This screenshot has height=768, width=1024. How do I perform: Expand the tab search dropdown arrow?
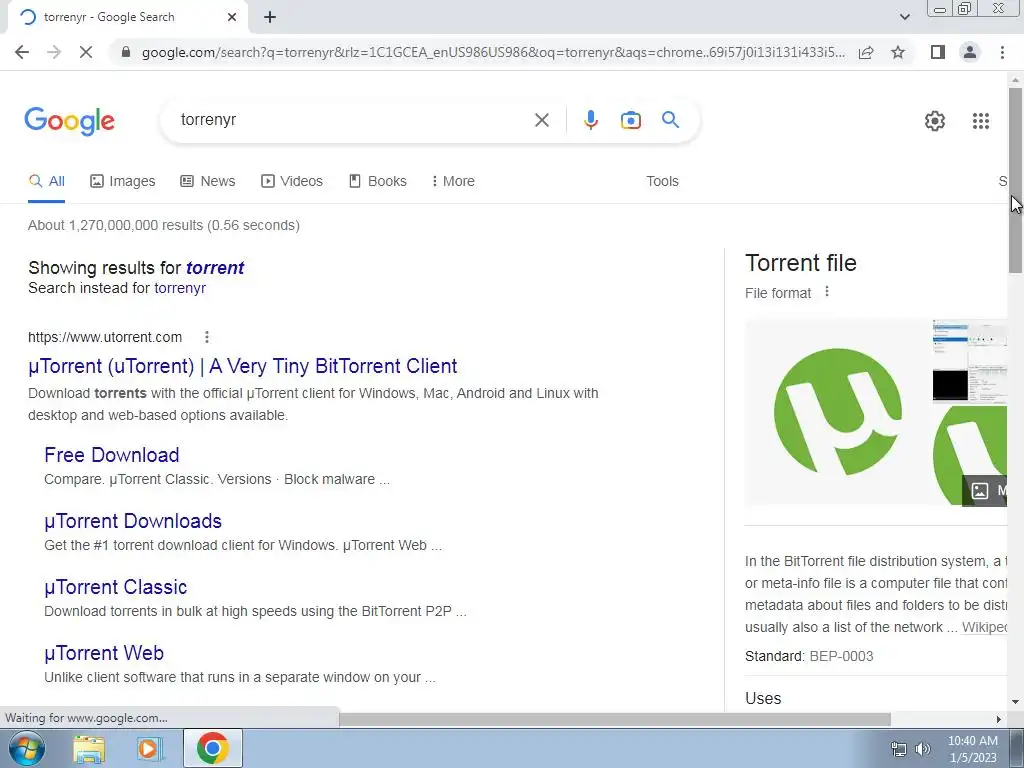click(904, 17)
